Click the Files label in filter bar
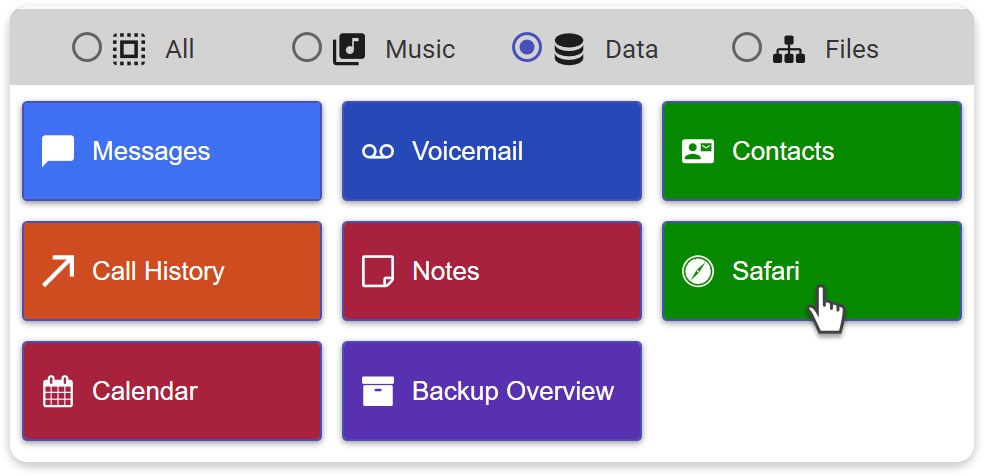The width and height of the screenshot is (984, 476). (x=851, y=49)
